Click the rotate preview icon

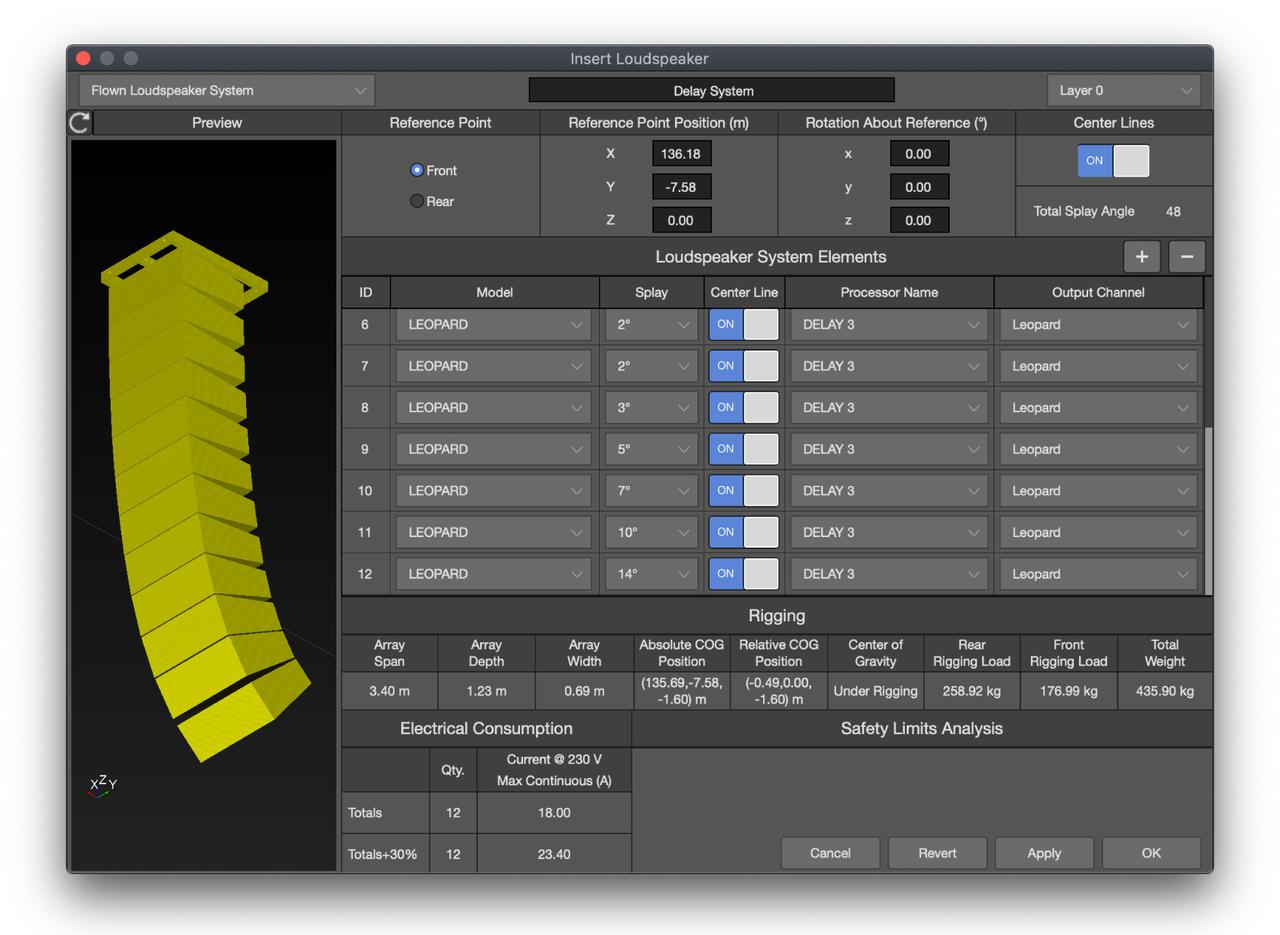click(77, 122)
